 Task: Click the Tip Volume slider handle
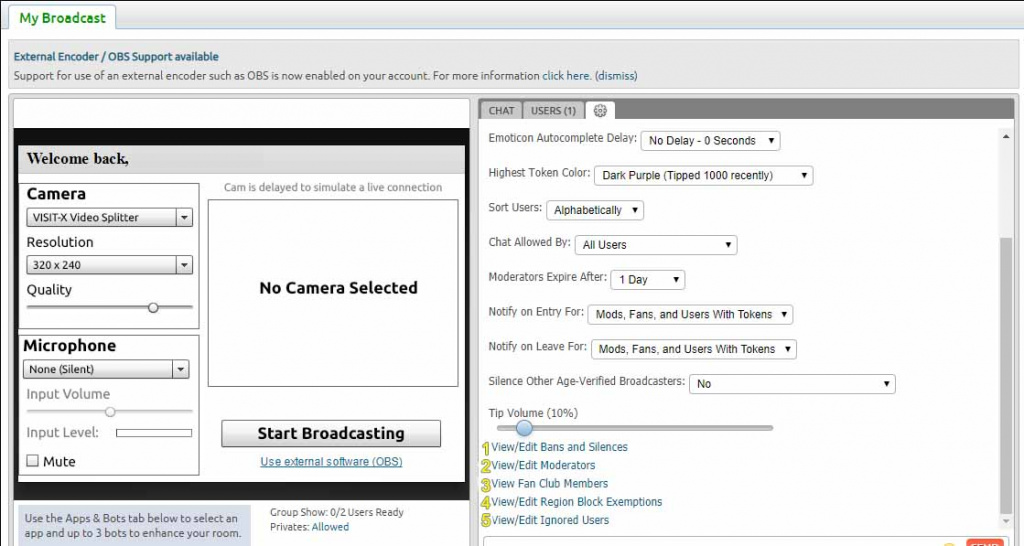click(524, 428)
